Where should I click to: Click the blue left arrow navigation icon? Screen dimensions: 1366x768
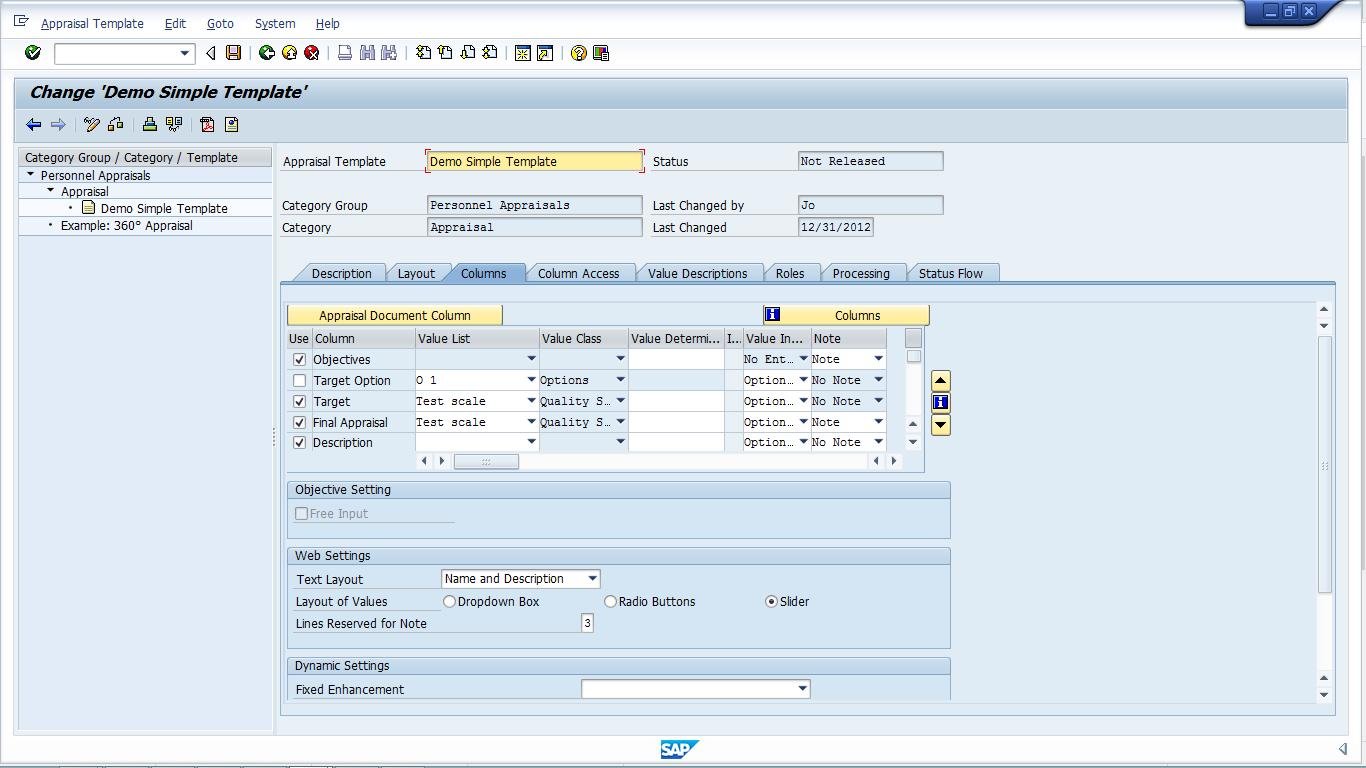pyautogui.click(x=34, y=125)
